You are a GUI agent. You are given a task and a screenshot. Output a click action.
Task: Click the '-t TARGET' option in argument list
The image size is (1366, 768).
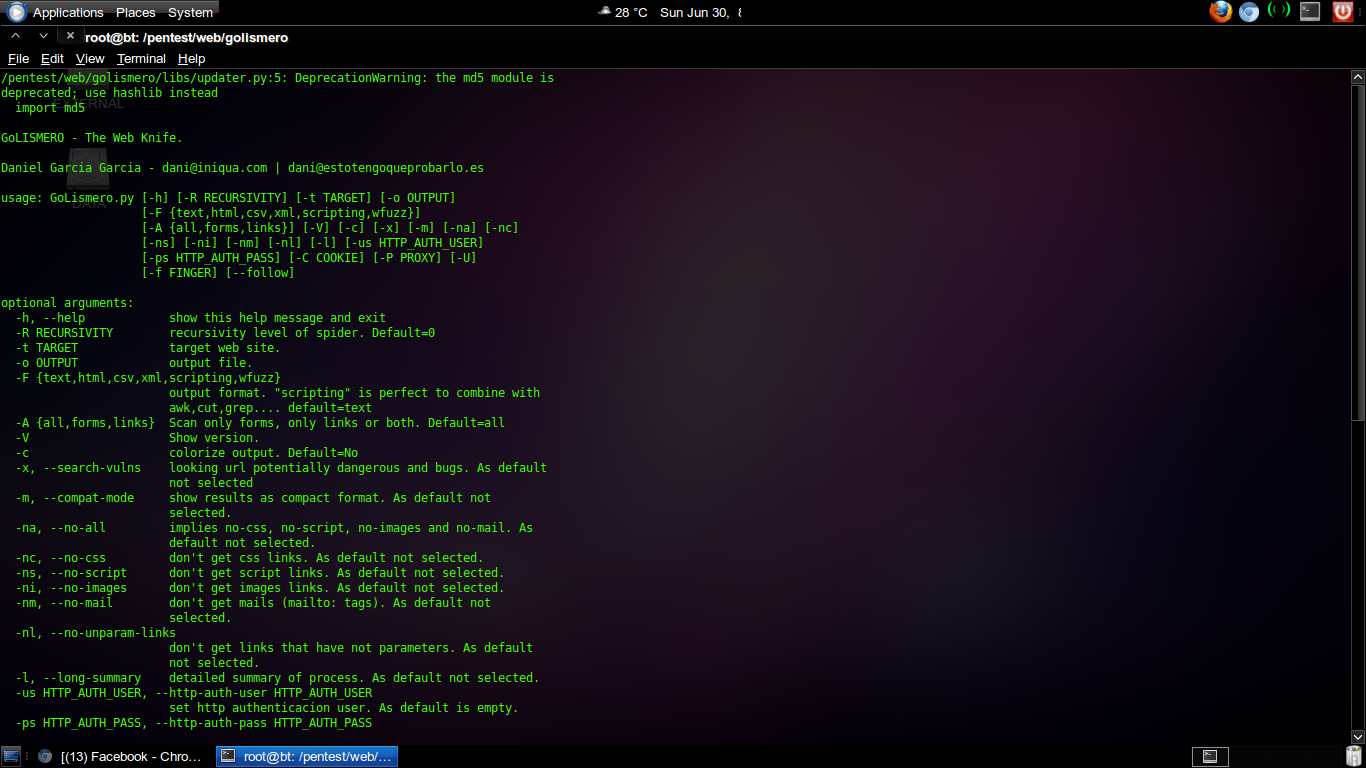[x=46, y=348]
